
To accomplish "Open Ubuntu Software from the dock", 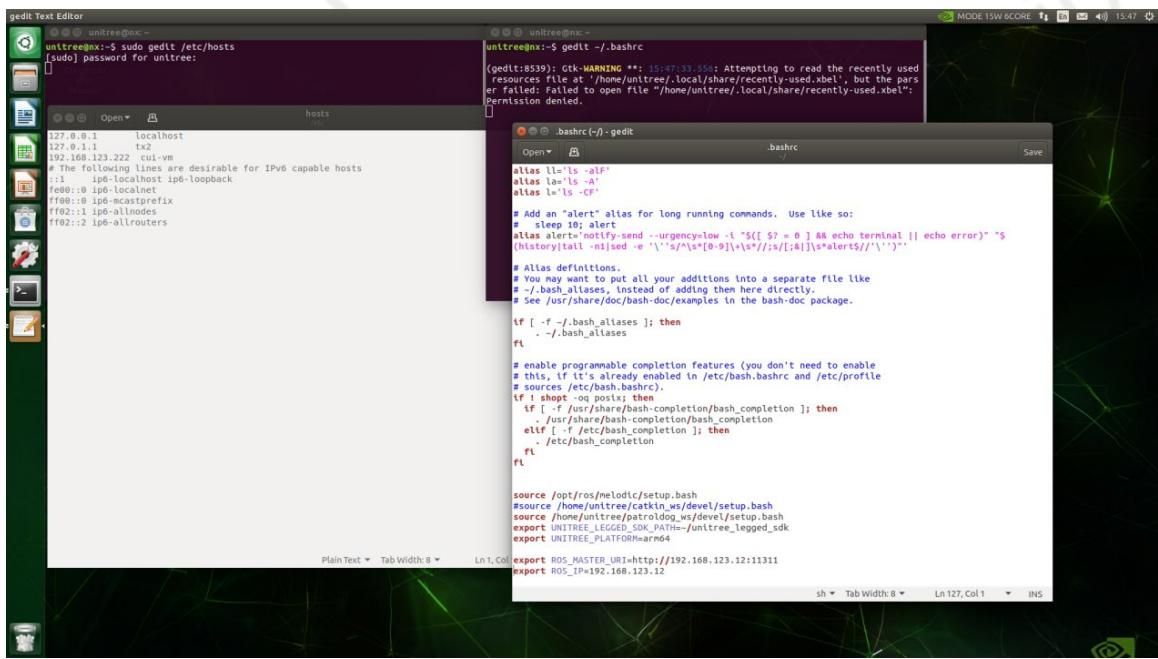I will click(24, 219).
